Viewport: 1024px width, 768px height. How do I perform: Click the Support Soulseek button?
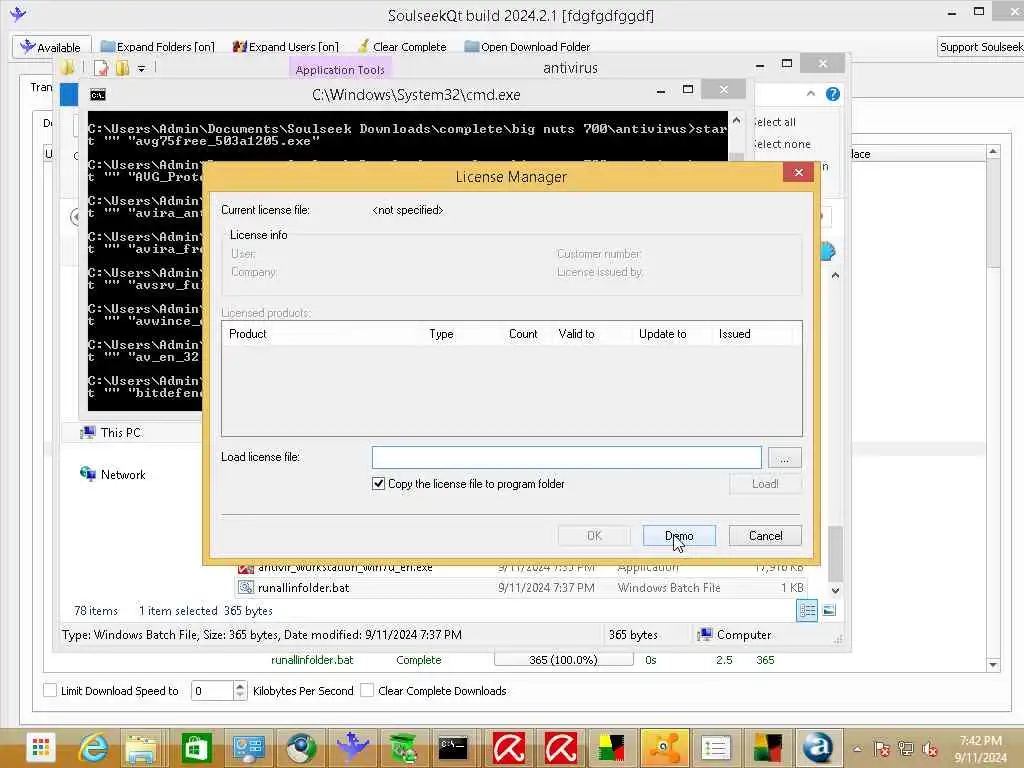click(980, 47)
